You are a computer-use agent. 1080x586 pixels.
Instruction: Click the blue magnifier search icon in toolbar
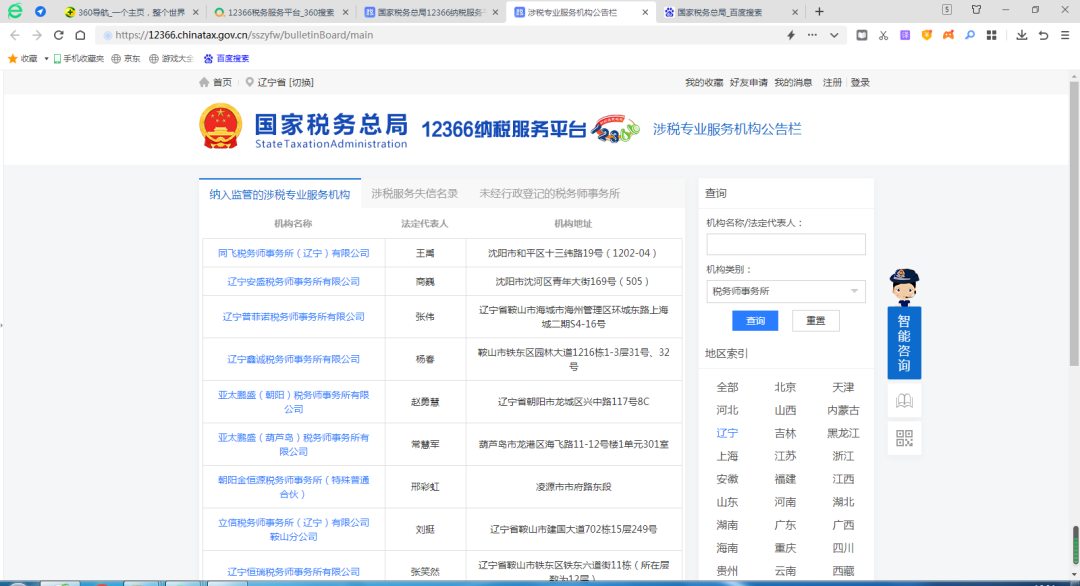pos(970,35)
